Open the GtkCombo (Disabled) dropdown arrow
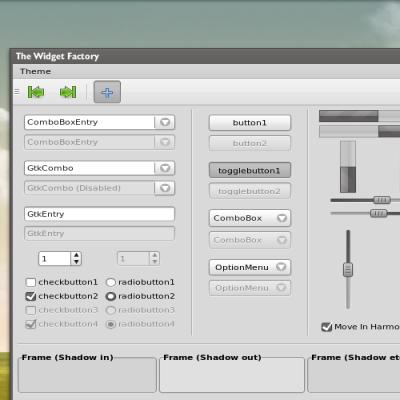Image resolution: width=400 pixels, height=400 pixels. pyautogui.click(x=165, y=188)
